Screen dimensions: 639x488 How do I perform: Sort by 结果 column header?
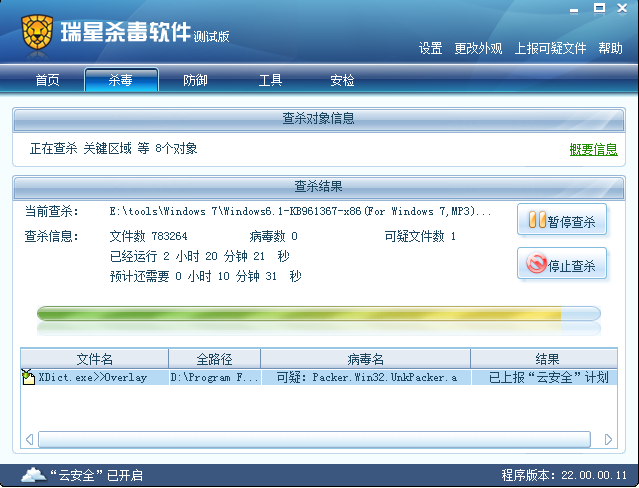[544, 359]
